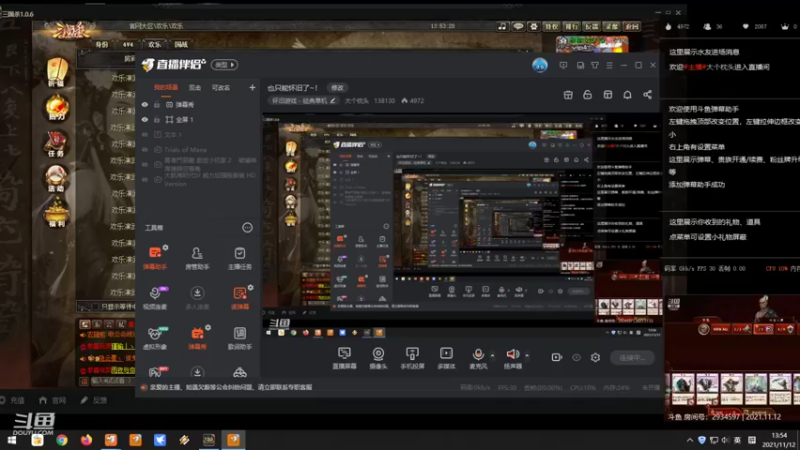The height and width of the screenshot is (450, 800).
Task: Click the 特权 button in game top bar
Action: pos(552,26)
